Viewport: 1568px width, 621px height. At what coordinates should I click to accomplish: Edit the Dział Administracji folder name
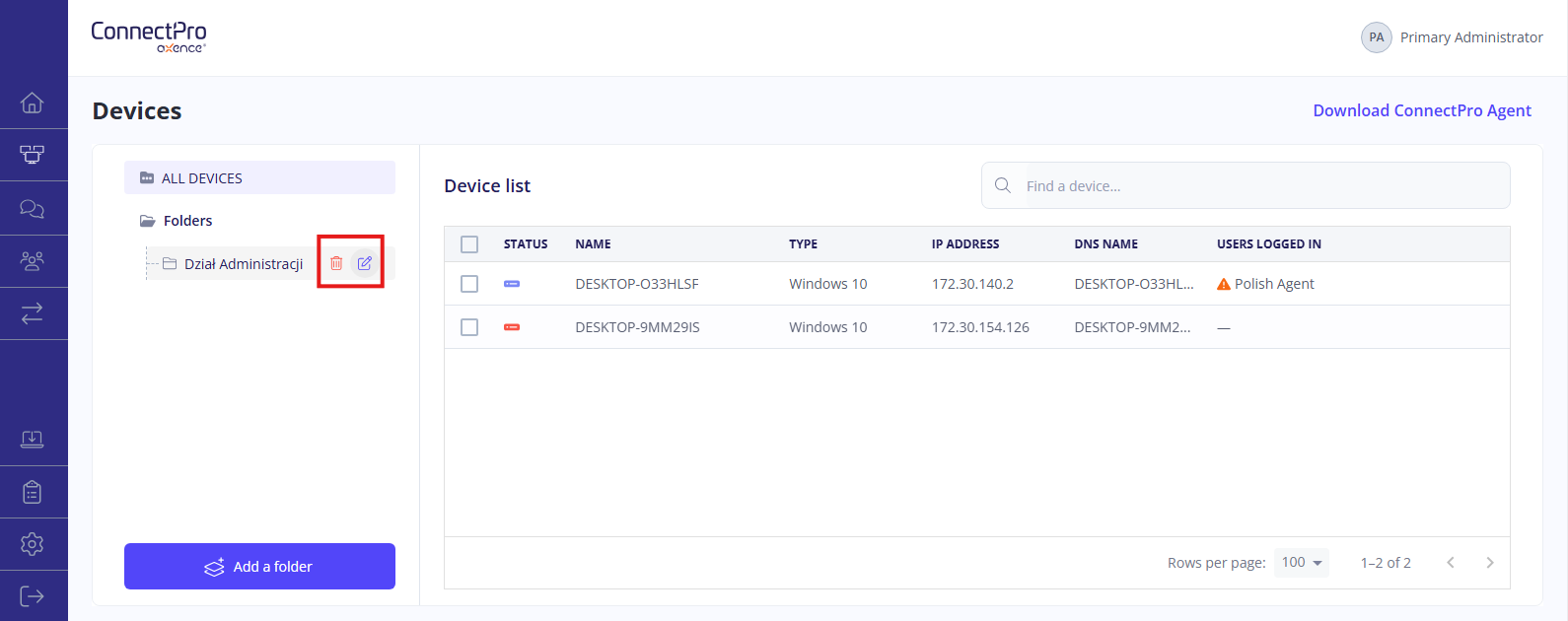click(365, 263)
